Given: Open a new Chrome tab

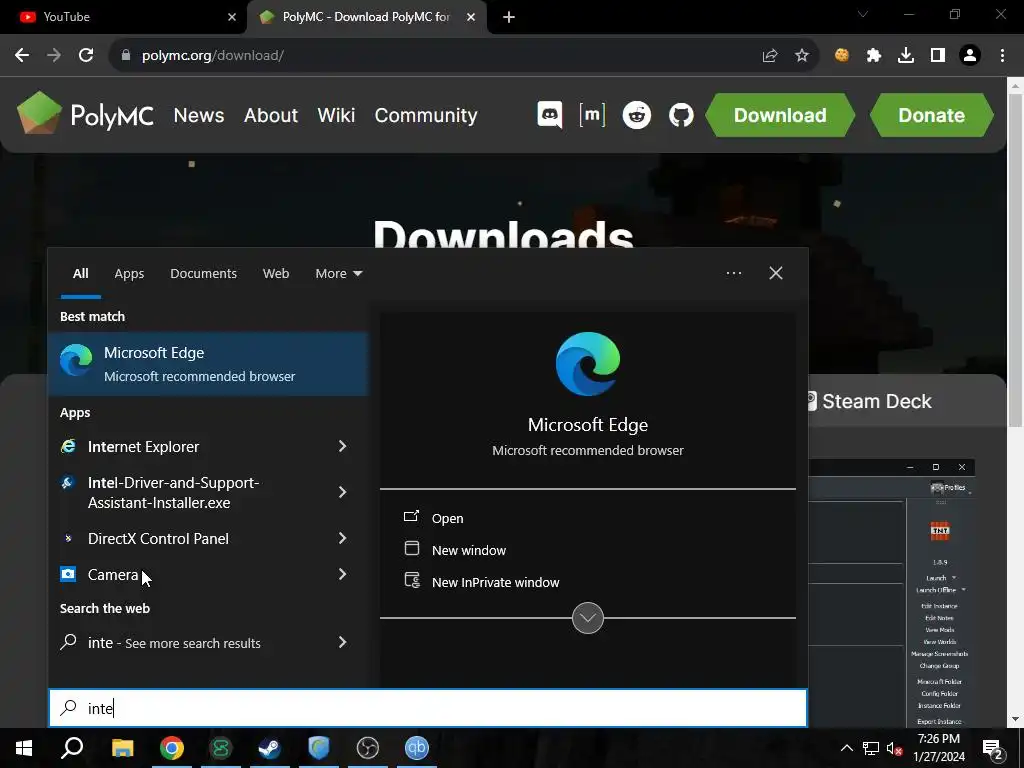Looking at the screenshot, I should (x=509, y=17).
